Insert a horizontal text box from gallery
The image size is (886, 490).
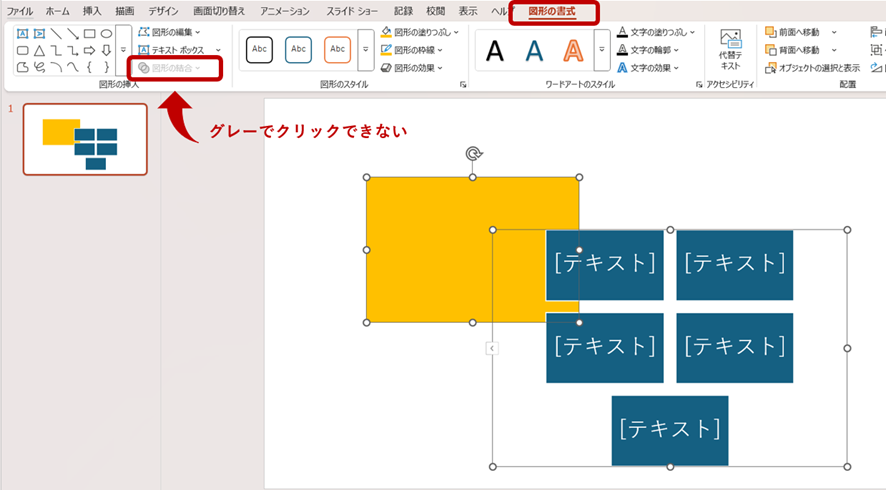pos(23,33)
